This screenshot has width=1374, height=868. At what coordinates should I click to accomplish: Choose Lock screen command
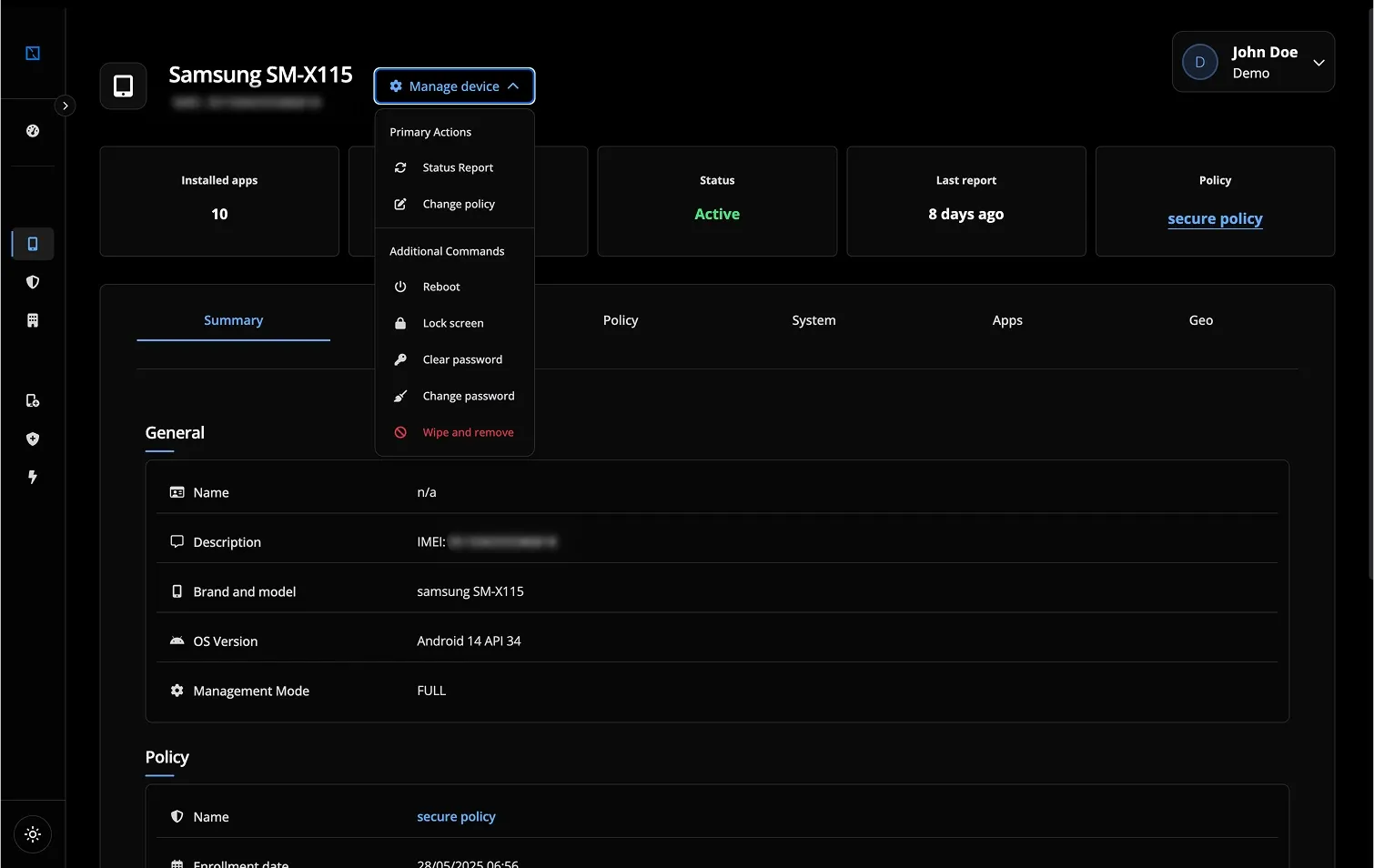tap(452, 323)
